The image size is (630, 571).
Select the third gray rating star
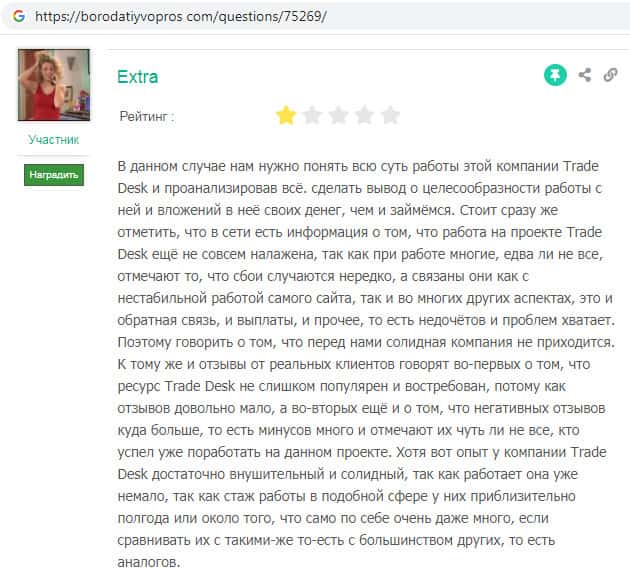point(338,116)
